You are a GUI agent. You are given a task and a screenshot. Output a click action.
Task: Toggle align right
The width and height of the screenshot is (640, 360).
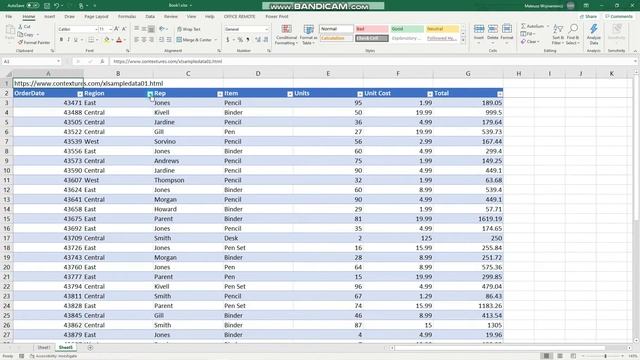(151, 40)
